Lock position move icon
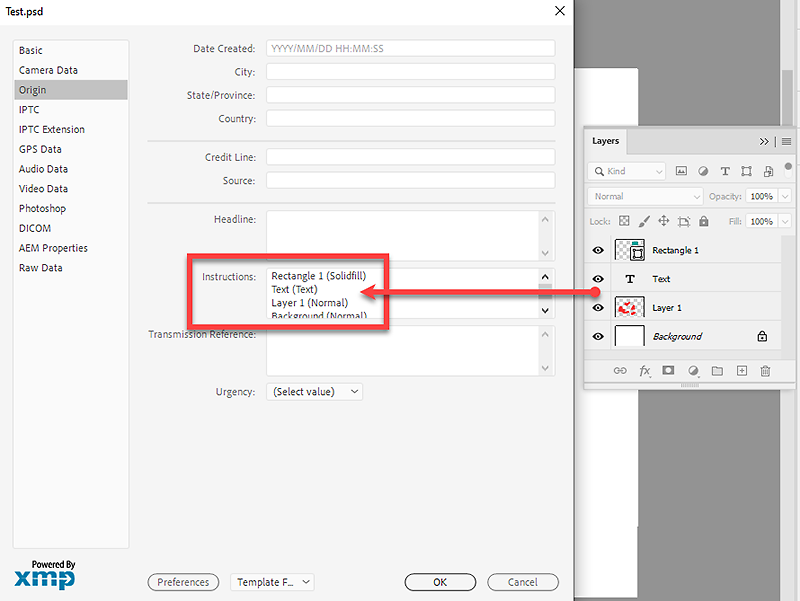The image size is (800, 601). click(664, 221)
